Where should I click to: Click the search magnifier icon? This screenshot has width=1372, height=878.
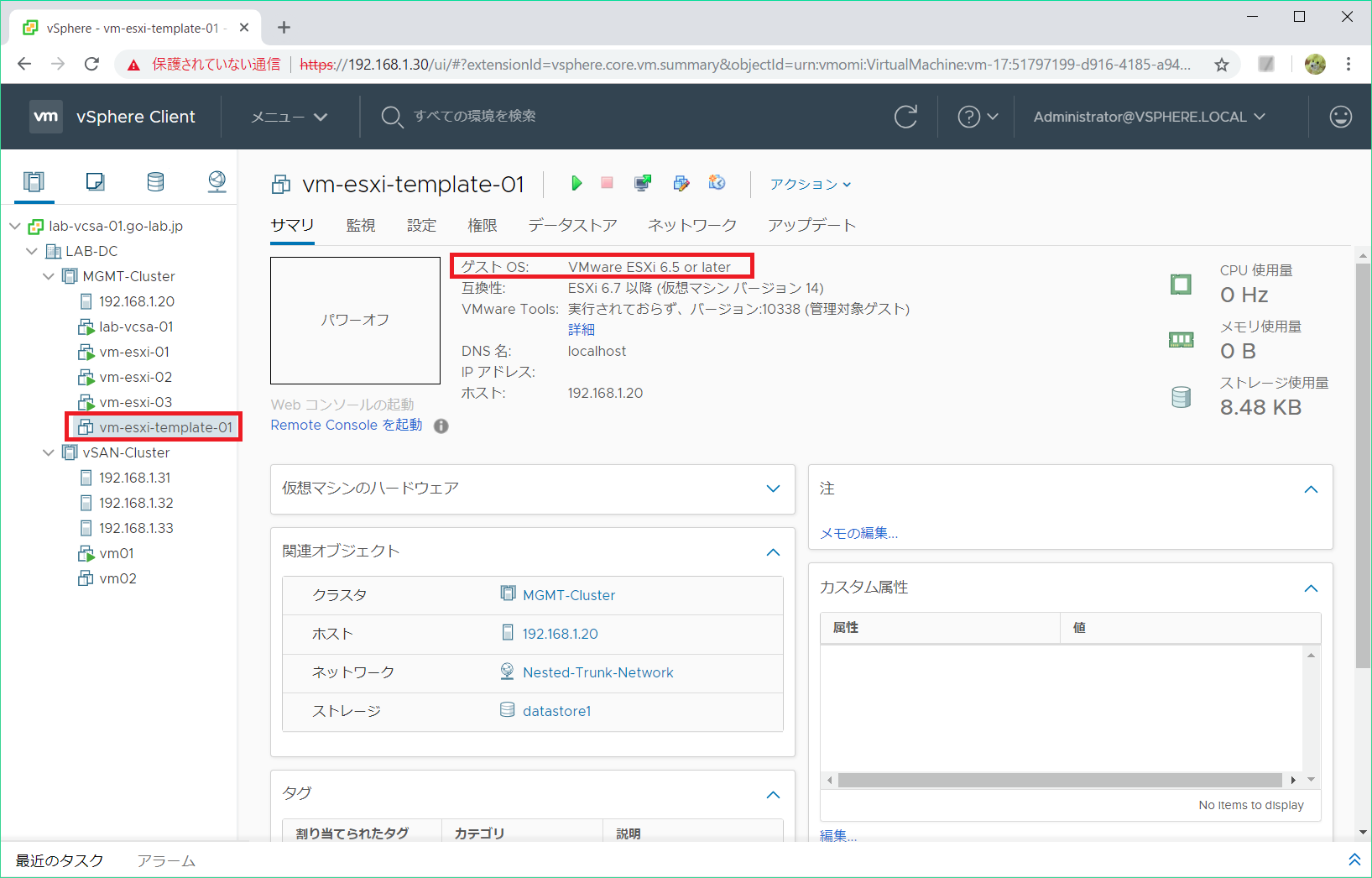click(392, 117)
